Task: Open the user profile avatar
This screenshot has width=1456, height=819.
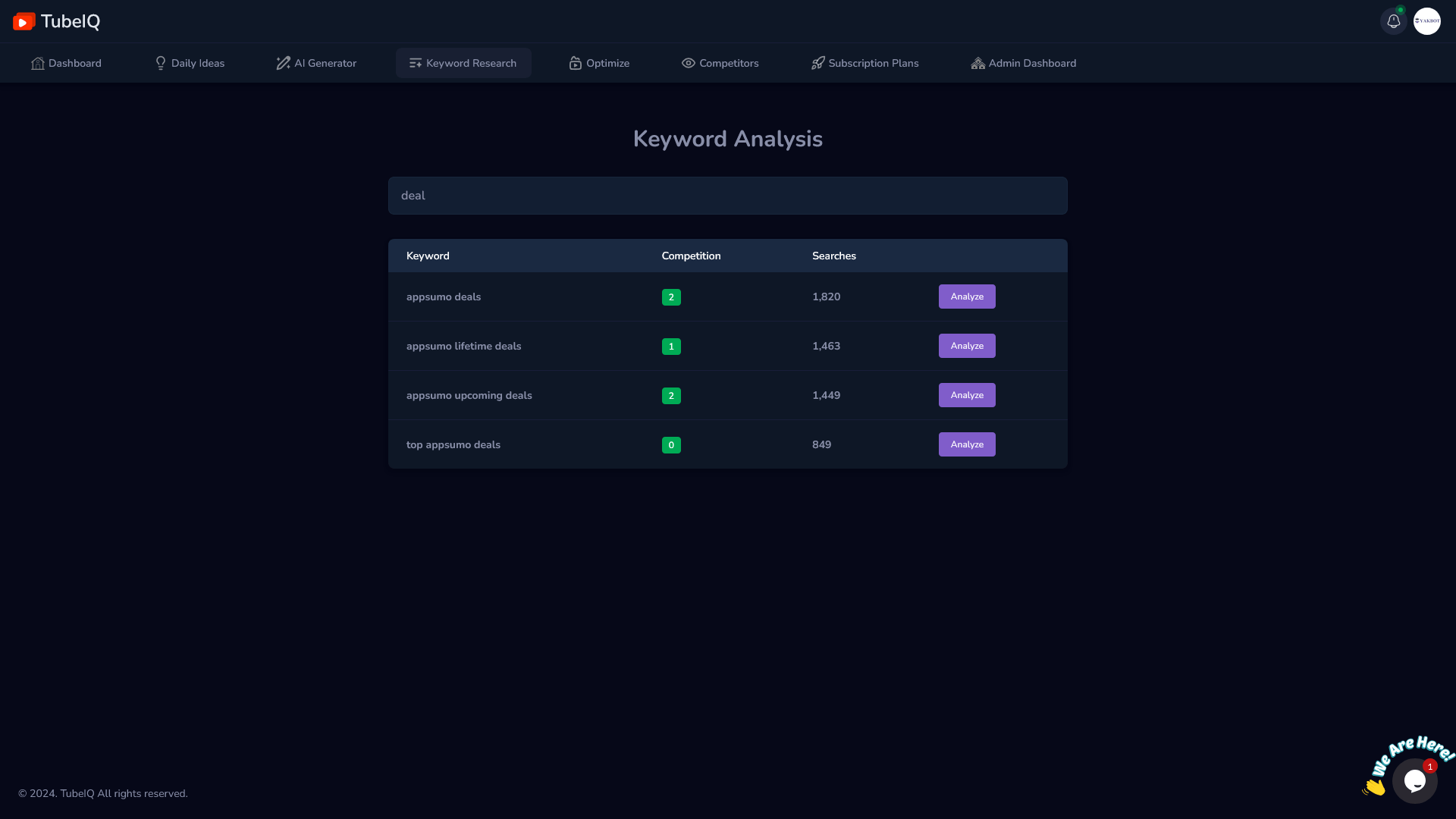Action: pos(1426,21)
